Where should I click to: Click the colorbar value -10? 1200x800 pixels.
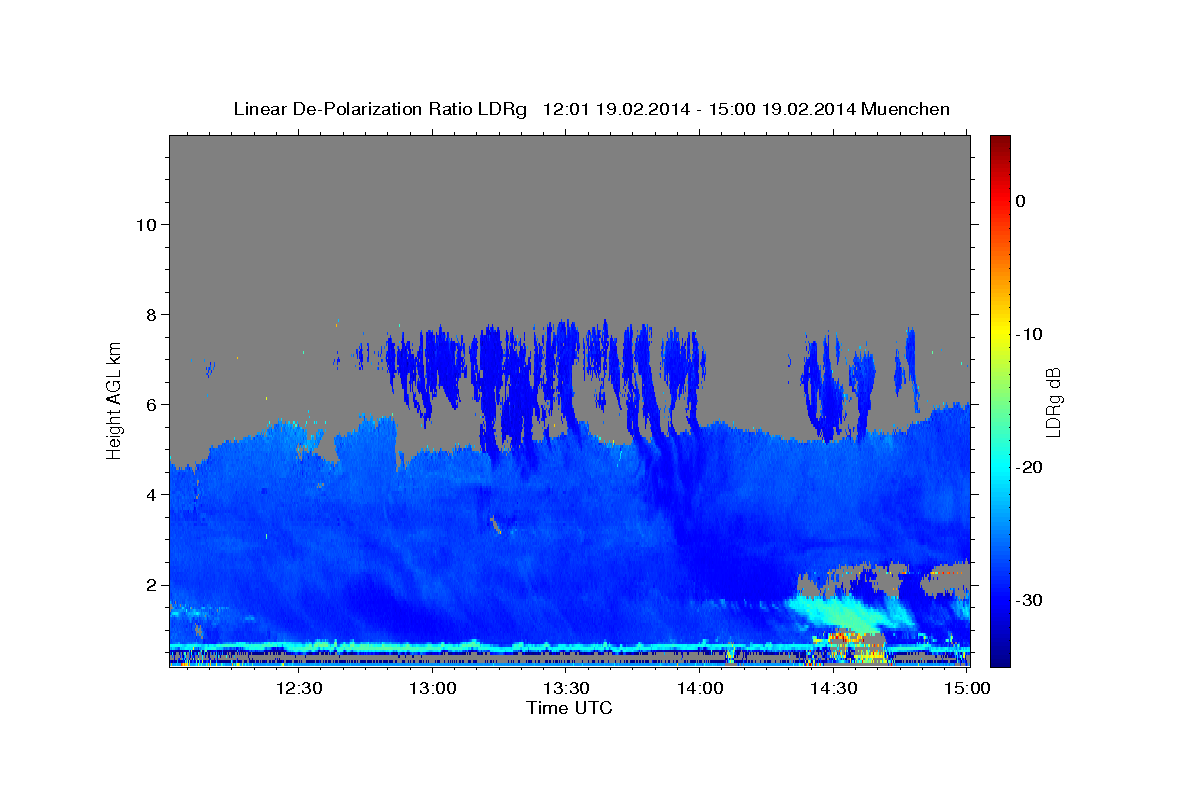pyautogui.click(x=1028, y=334)
